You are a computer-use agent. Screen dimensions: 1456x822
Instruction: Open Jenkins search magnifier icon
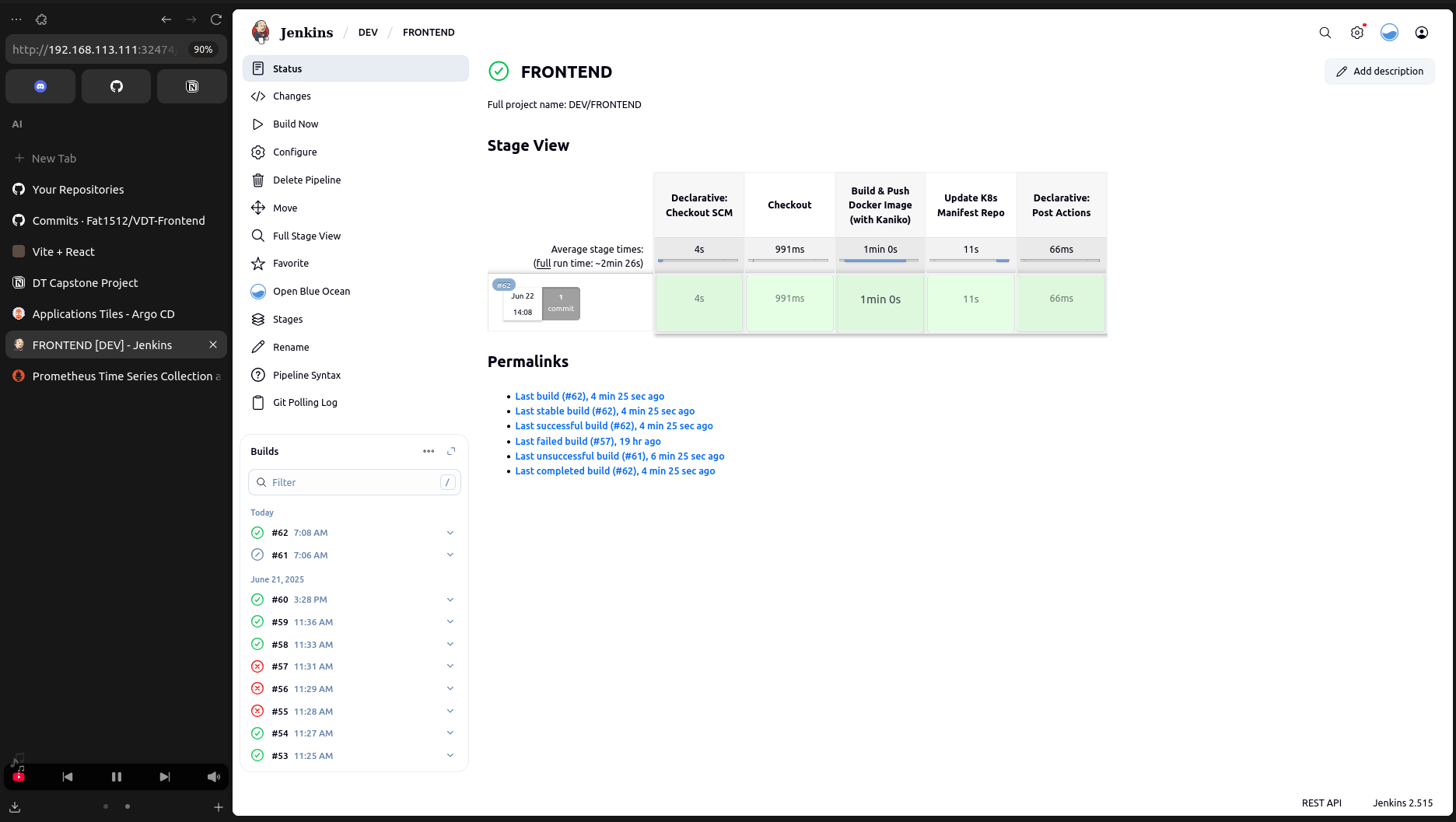click(1325, 33)
